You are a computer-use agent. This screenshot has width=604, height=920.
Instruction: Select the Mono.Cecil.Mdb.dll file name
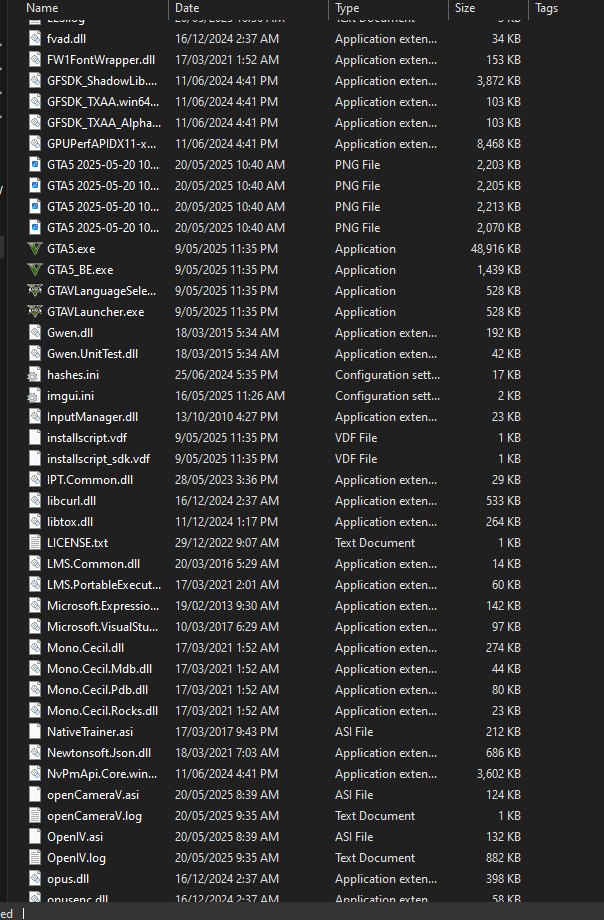pos(100,669)
